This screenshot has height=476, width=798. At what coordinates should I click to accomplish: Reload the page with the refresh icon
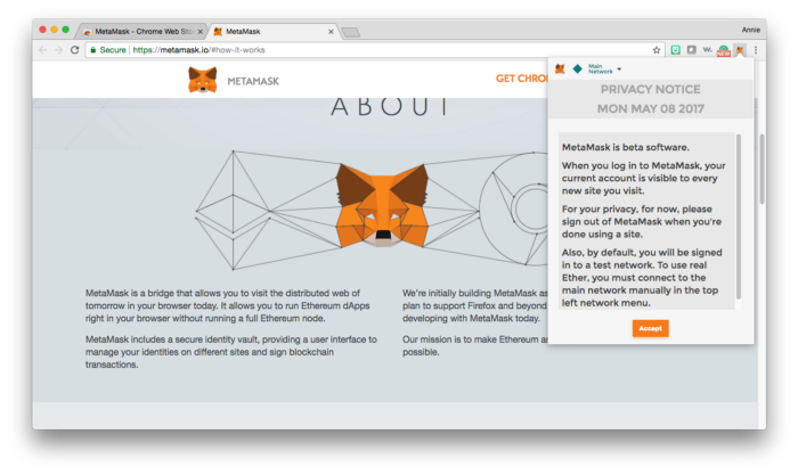(75, 50)
